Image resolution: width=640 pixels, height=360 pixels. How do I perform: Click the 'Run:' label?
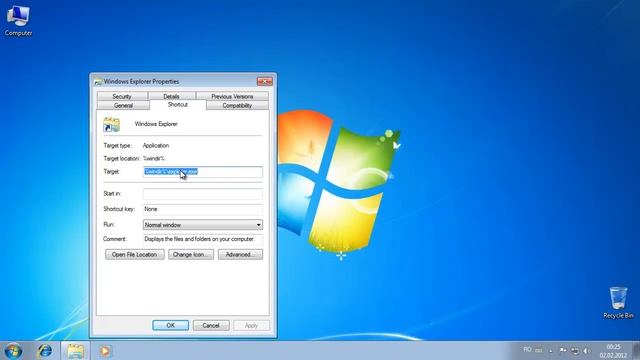109,225
